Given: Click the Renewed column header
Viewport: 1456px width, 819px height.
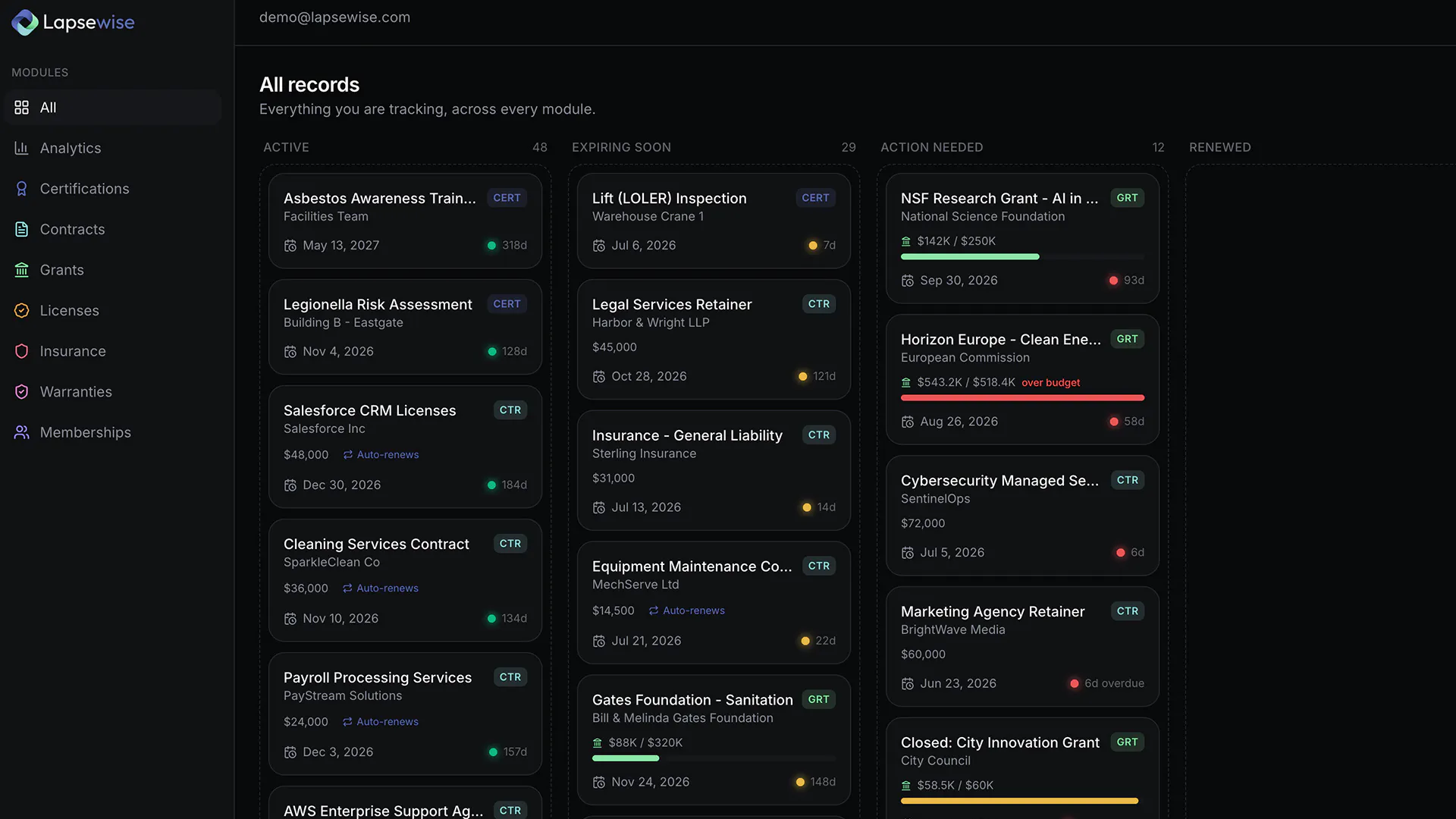Looking at the screenshot, I should click(x=1219, y=147).
